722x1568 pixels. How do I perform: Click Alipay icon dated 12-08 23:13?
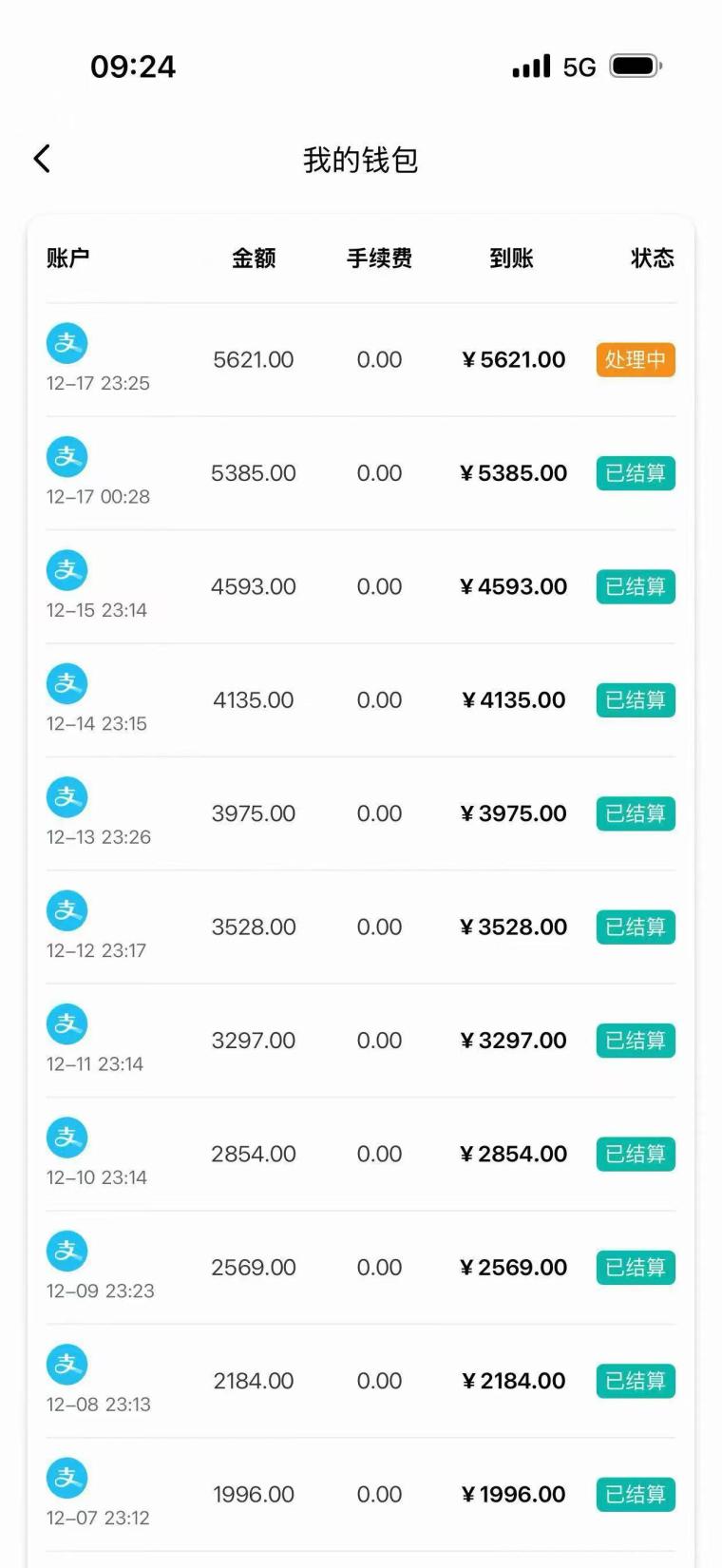click(x=67, y=1365)
